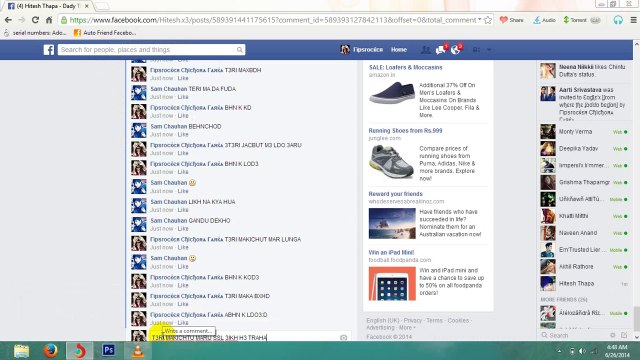
Task: Open chat with Naveen Anand
Action: pyautogui.click(x=584, y=233)
